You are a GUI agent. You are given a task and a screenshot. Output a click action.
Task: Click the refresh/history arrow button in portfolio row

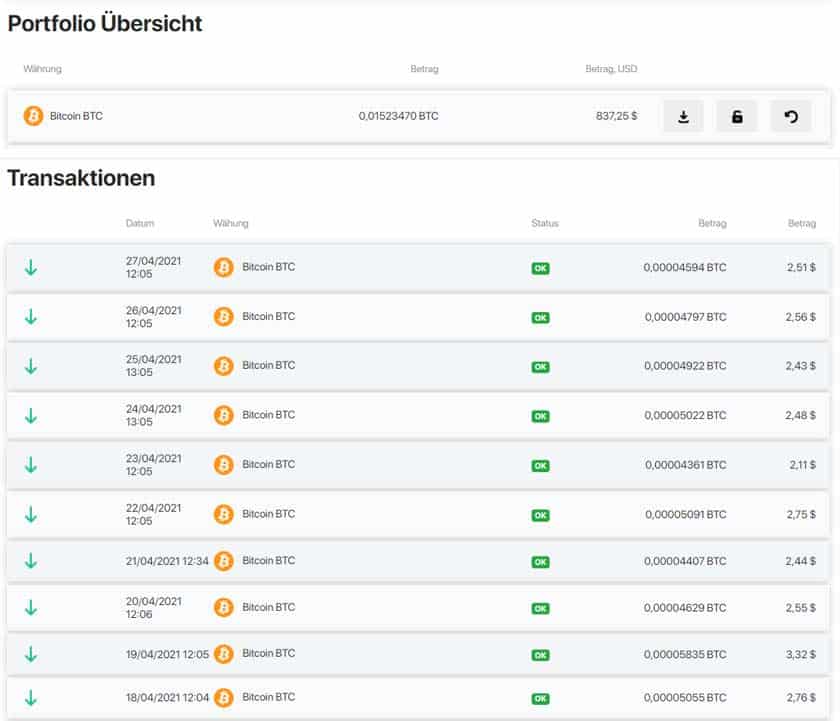click(x=791, y=116)
